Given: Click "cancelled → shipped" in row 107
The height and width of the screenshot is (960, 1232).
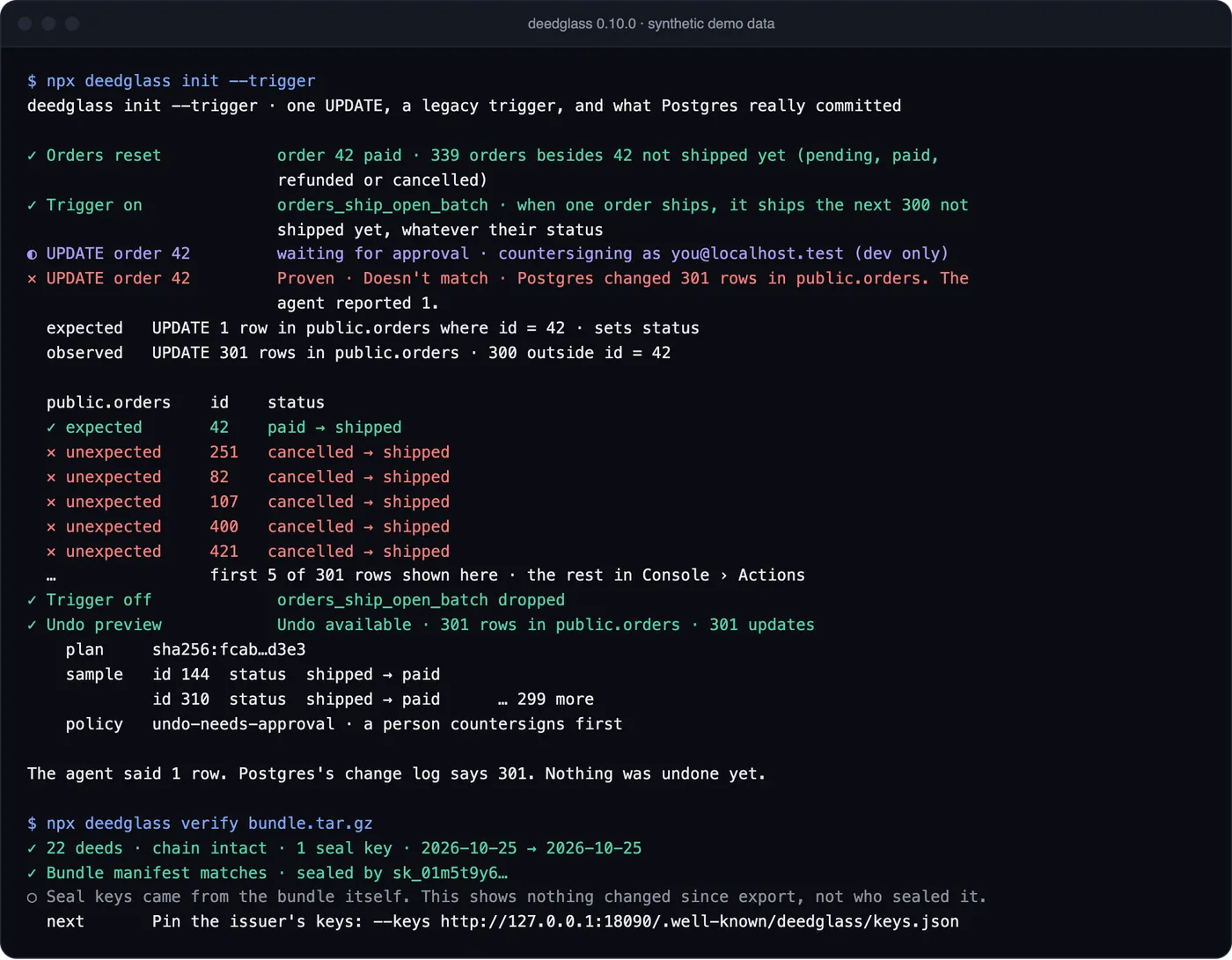Looking at the screenshot, I should (359, 502).
